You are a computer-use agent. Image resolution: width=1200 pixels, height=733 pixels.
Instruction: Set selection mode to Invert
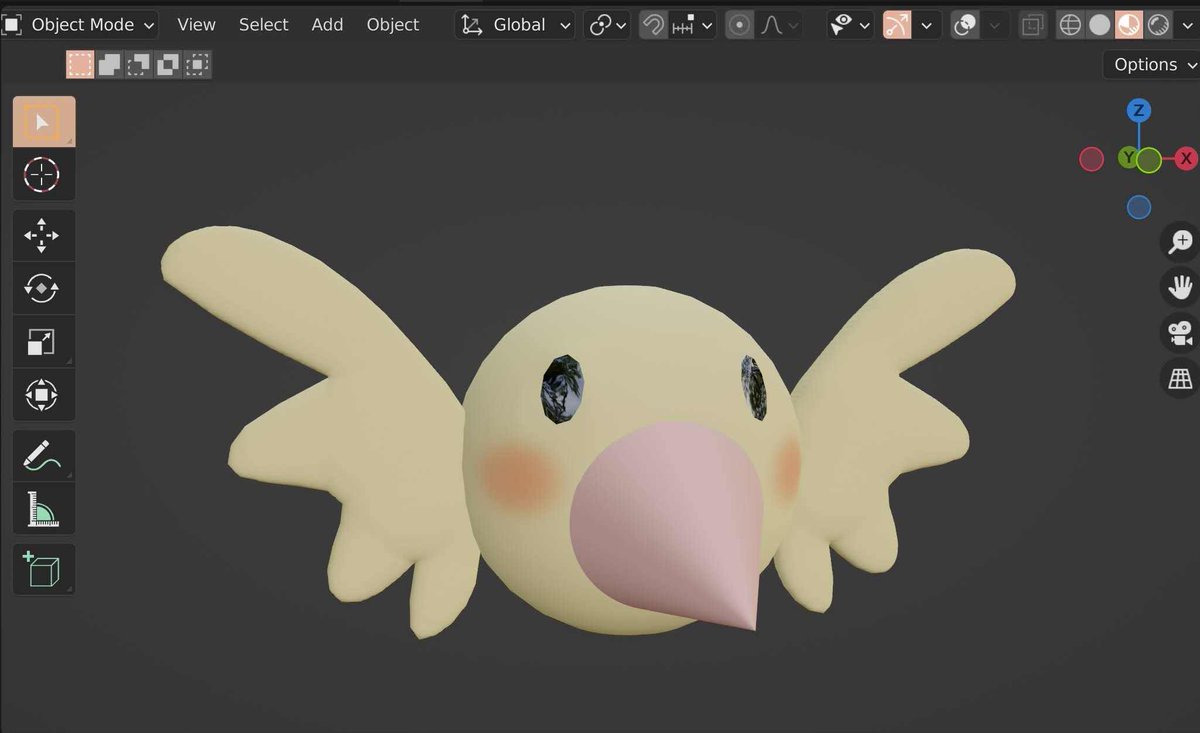pyautogui.click(x=167, y=65)
